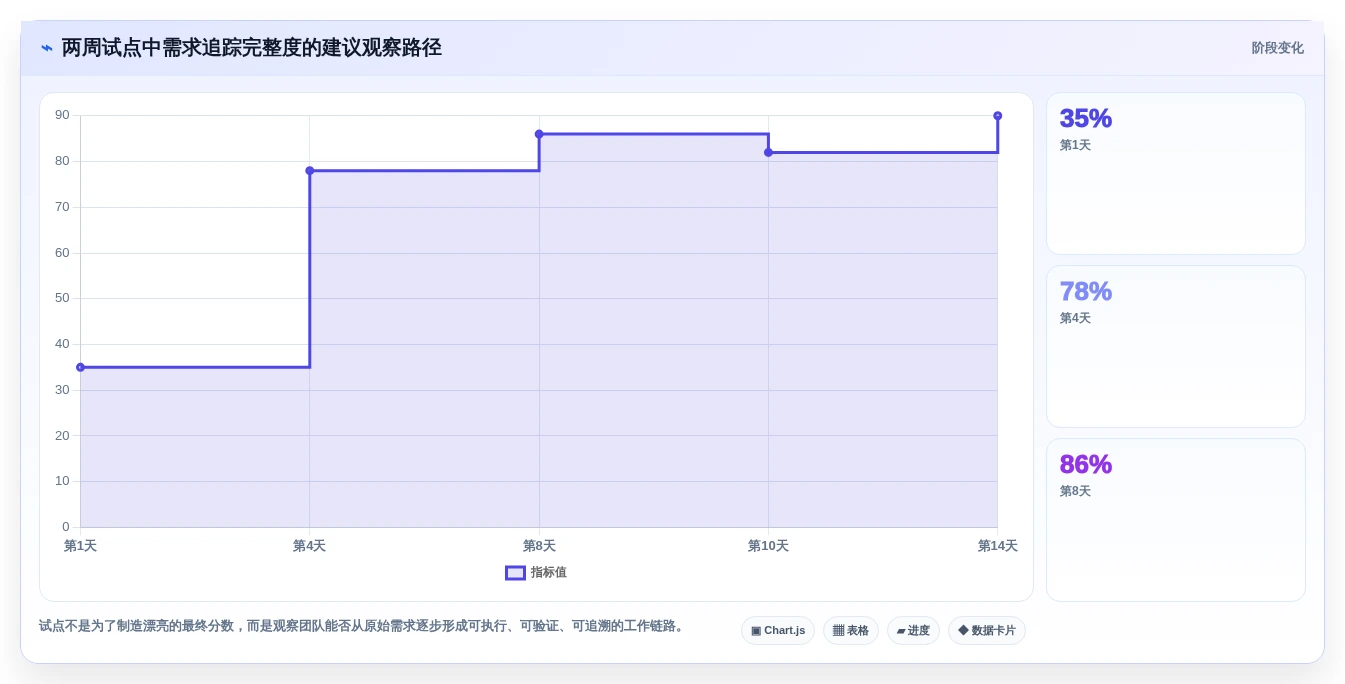The image size is (1345, 684).
Task: Click the 第4天 x-axis label
Action: [x=310, y=546]
